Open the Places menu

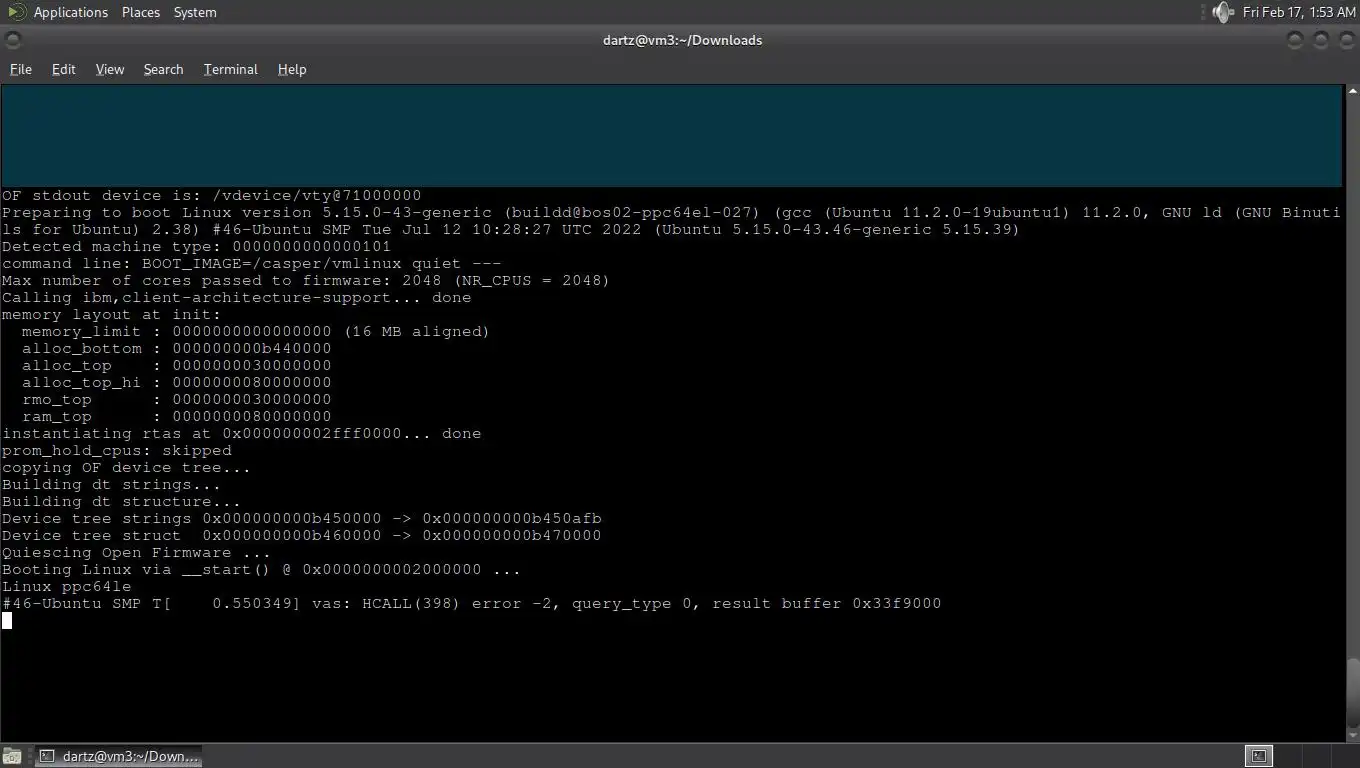pos(141,12)
